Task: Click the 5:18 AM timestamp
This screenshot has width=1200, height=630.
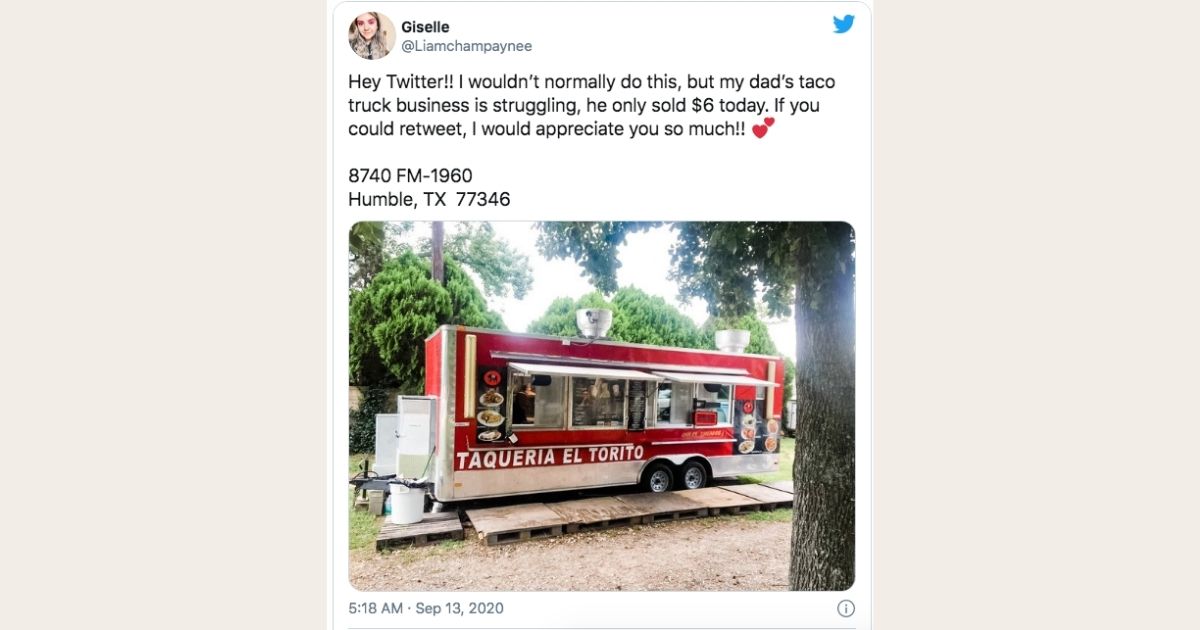Action: tap(376, 608)
